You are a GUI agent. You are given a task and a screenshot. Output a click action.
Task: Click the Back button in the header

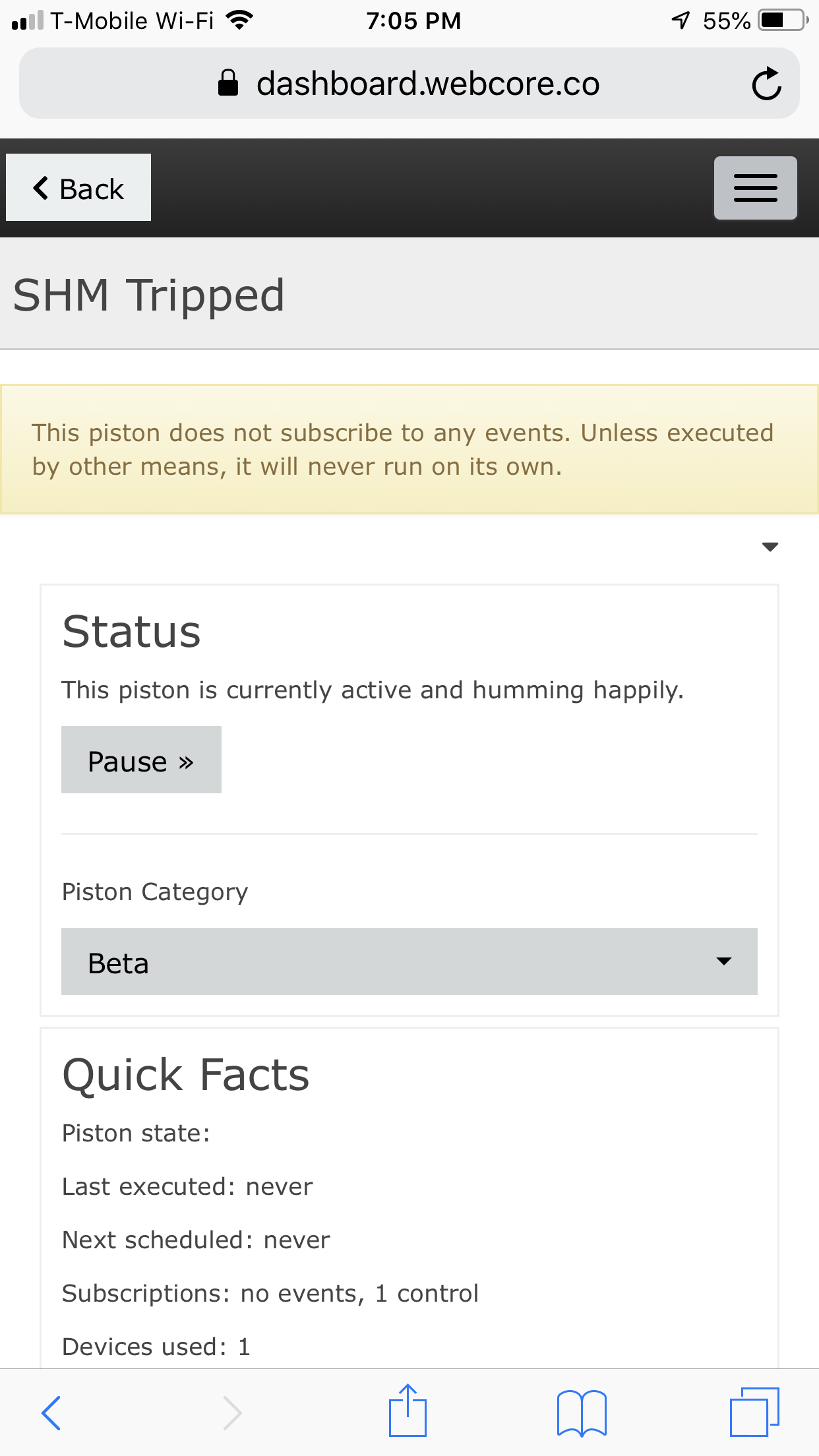point(78,187)
